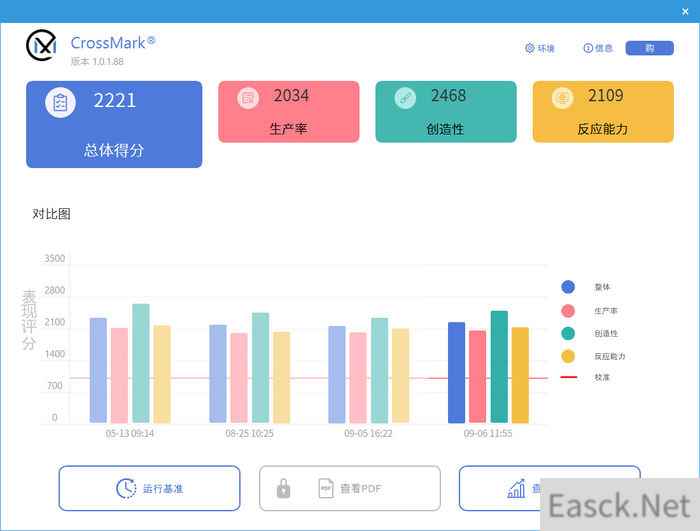Select yellow responsiveness bar for 09-06
The image size is (700, 531).
click(x=520, y=375)
